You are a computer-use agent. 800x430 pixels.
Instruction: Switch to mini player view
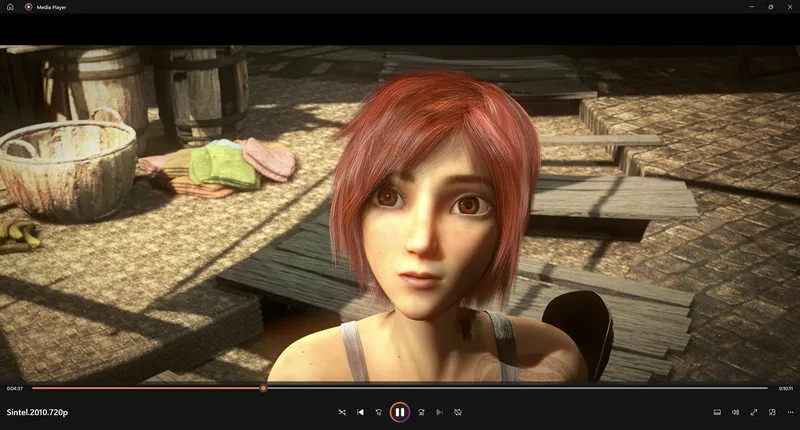(772, 412)
